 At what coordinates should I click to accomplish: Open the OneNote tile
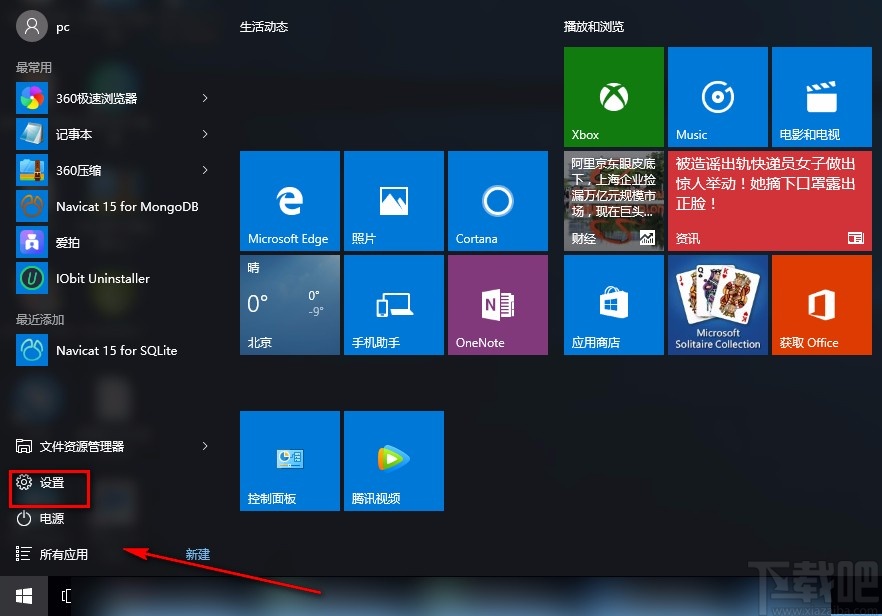point(497,304)
